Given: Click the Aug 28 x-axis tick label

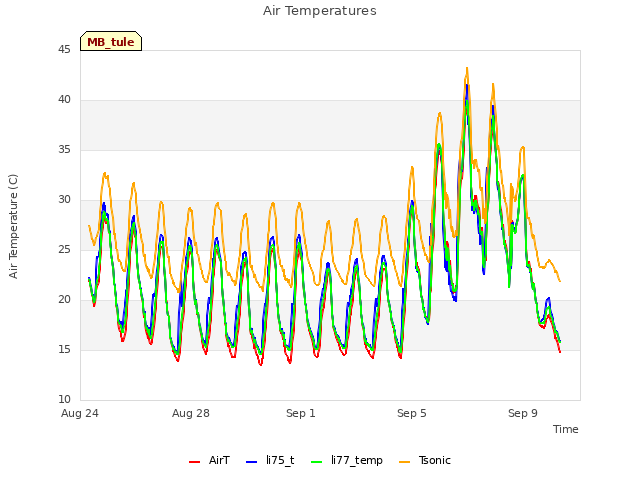Looking at the screenshot, I should click(191, 413).
